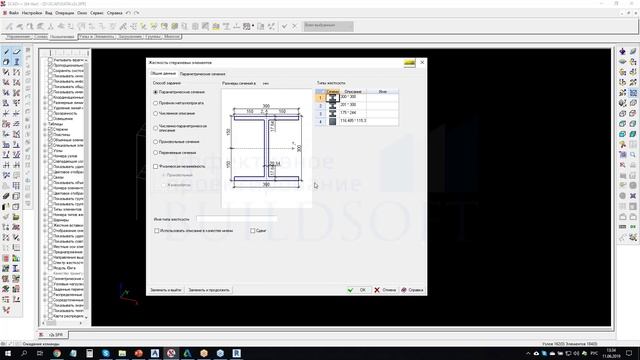This screenshot has width=640, height=360.
Task: Open the Сервис menu
Action: (97, 13)
